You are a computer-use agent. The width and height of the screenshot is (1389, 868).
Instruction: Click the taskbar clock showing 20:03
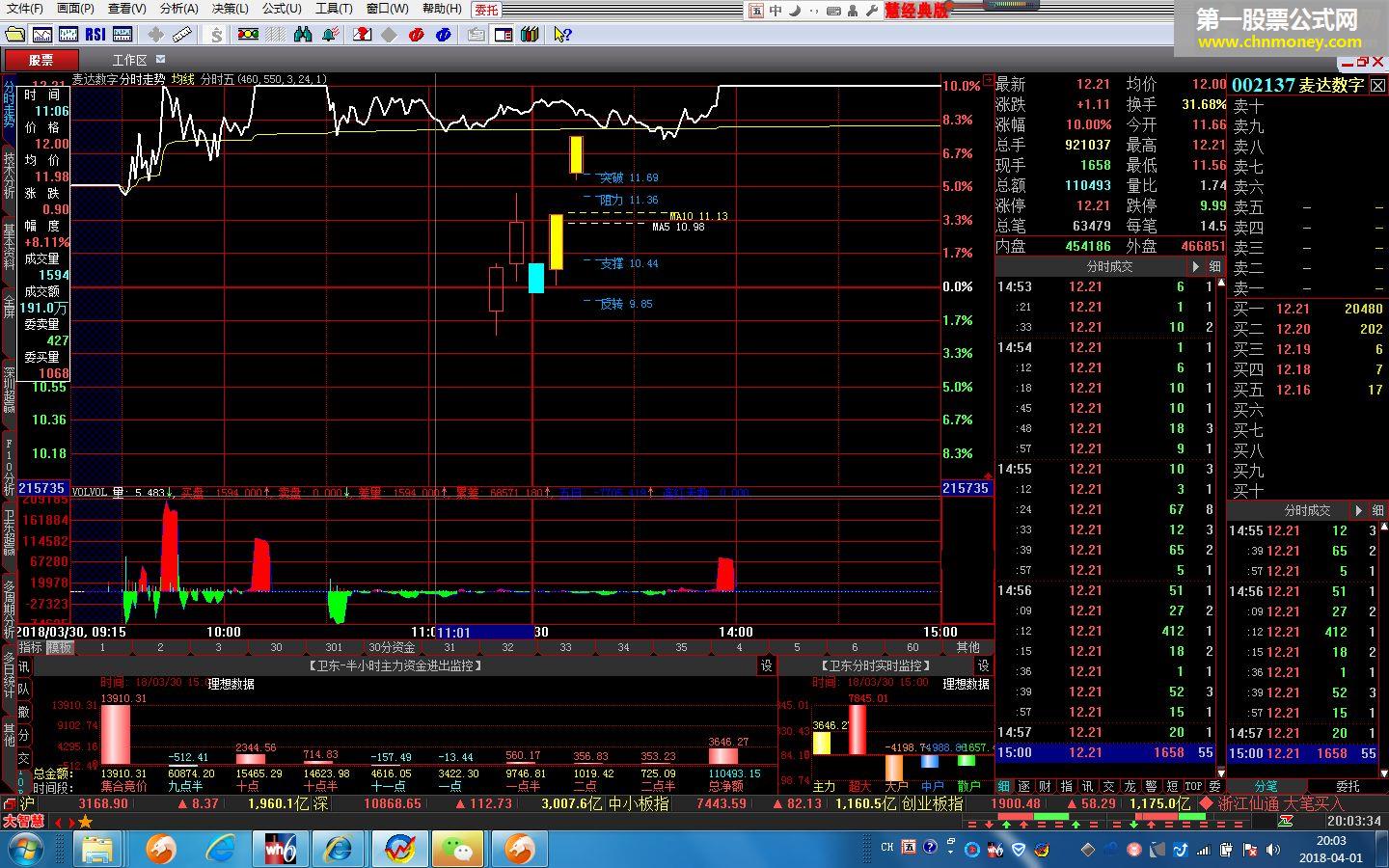1330,849
